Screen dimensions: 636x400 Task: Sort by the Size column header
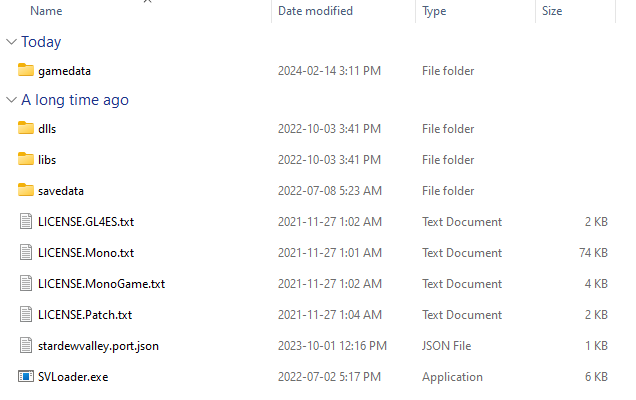552,11
